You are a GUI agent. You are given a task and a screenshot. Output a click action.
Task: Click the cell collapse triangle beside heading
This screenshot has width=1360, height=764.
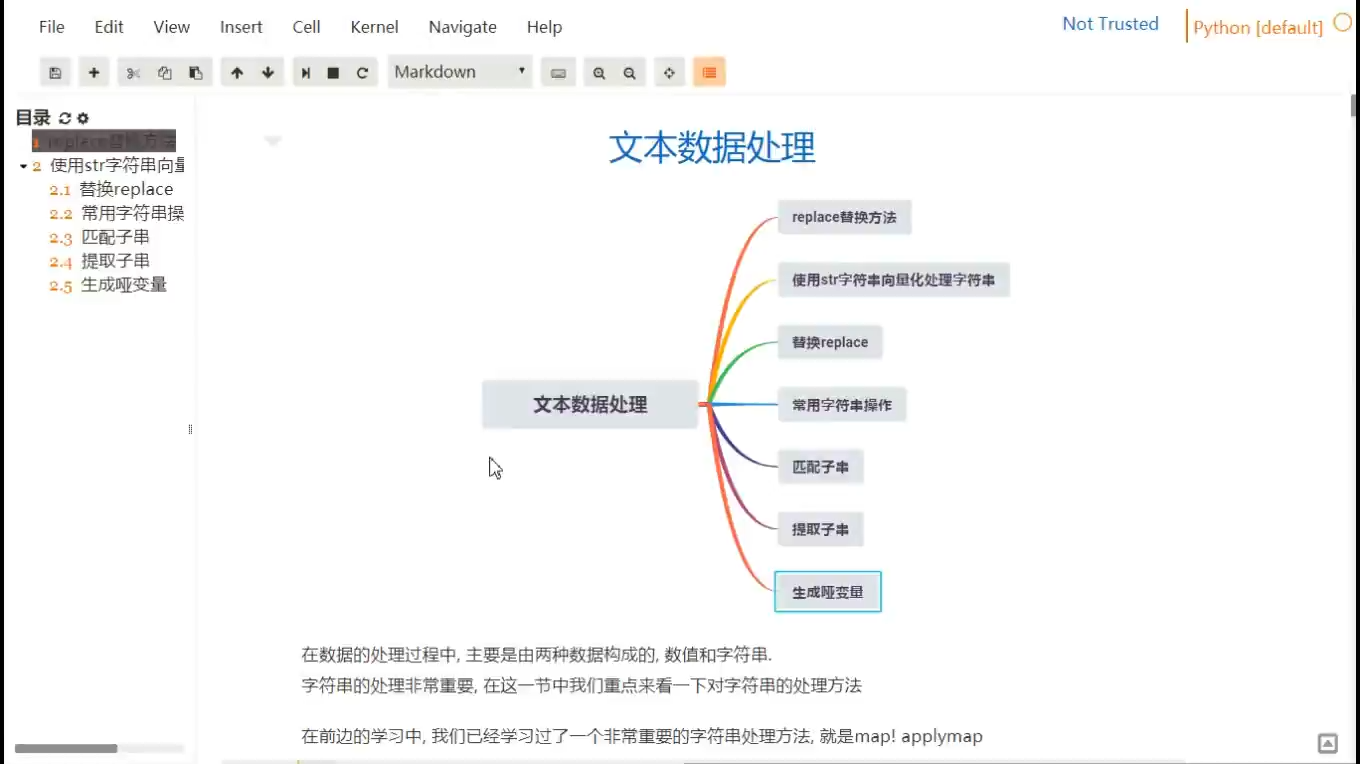point(272,141)
